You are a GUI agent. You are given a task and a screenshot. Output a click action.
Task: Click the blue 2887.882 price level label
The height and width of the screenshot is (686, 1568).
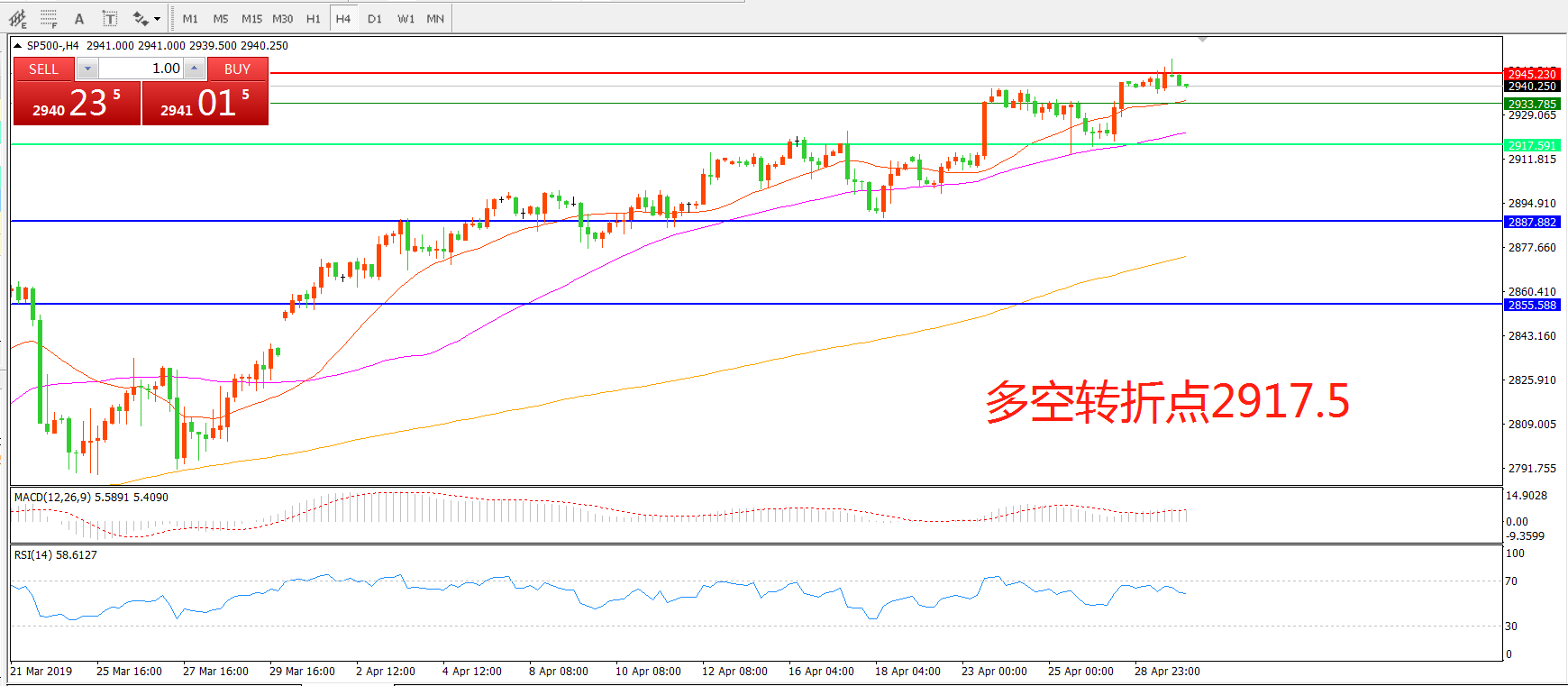click(1532, 222)
